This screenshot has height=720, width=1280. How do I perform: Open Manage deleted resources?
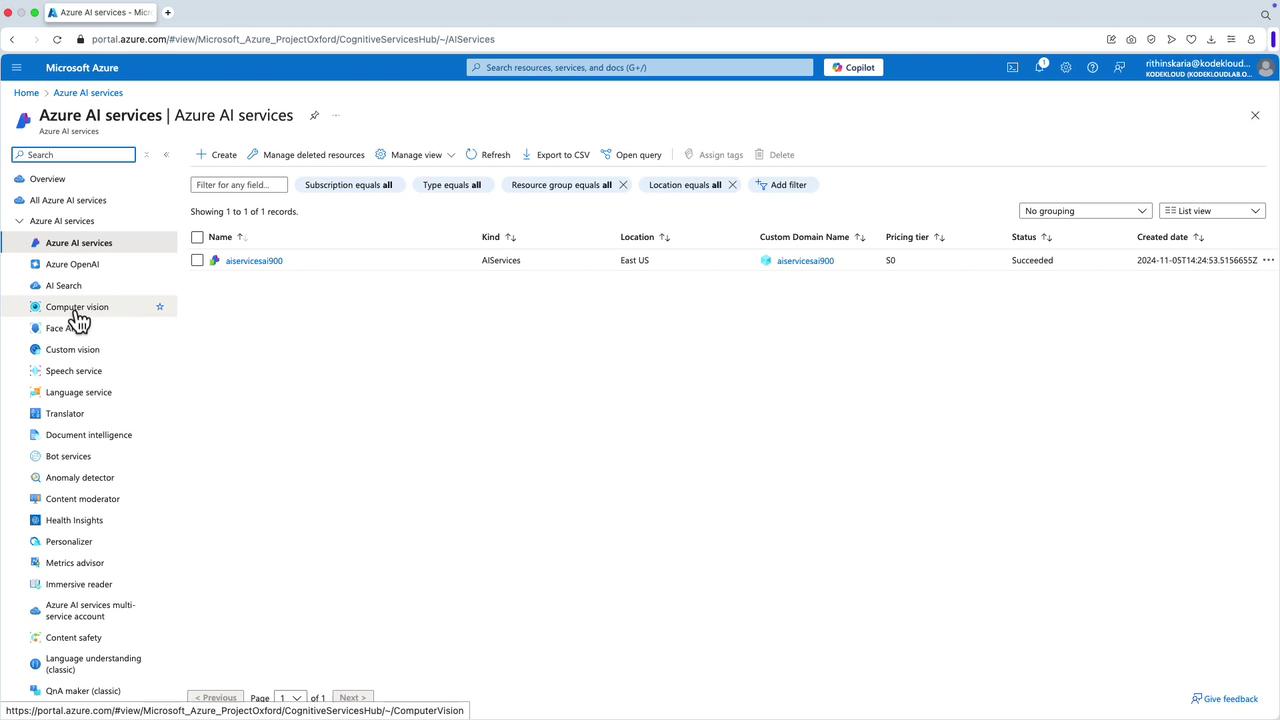click(306, 155)
